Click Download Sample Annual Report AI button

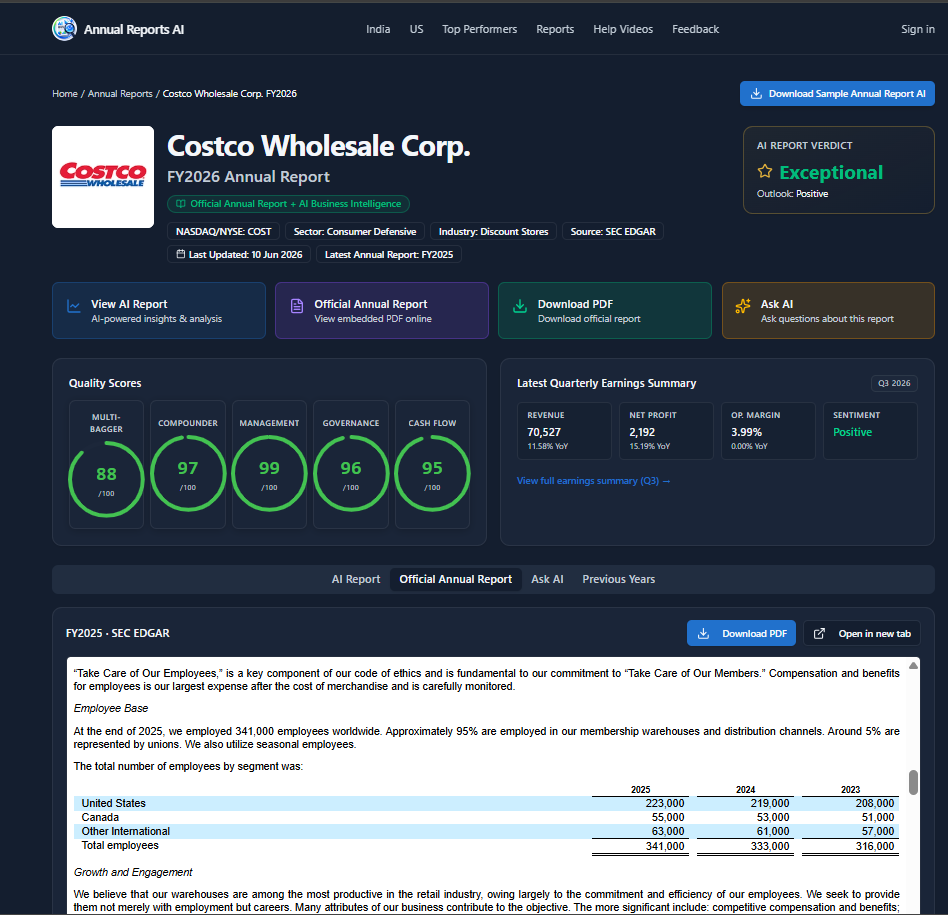click(837, 94)
